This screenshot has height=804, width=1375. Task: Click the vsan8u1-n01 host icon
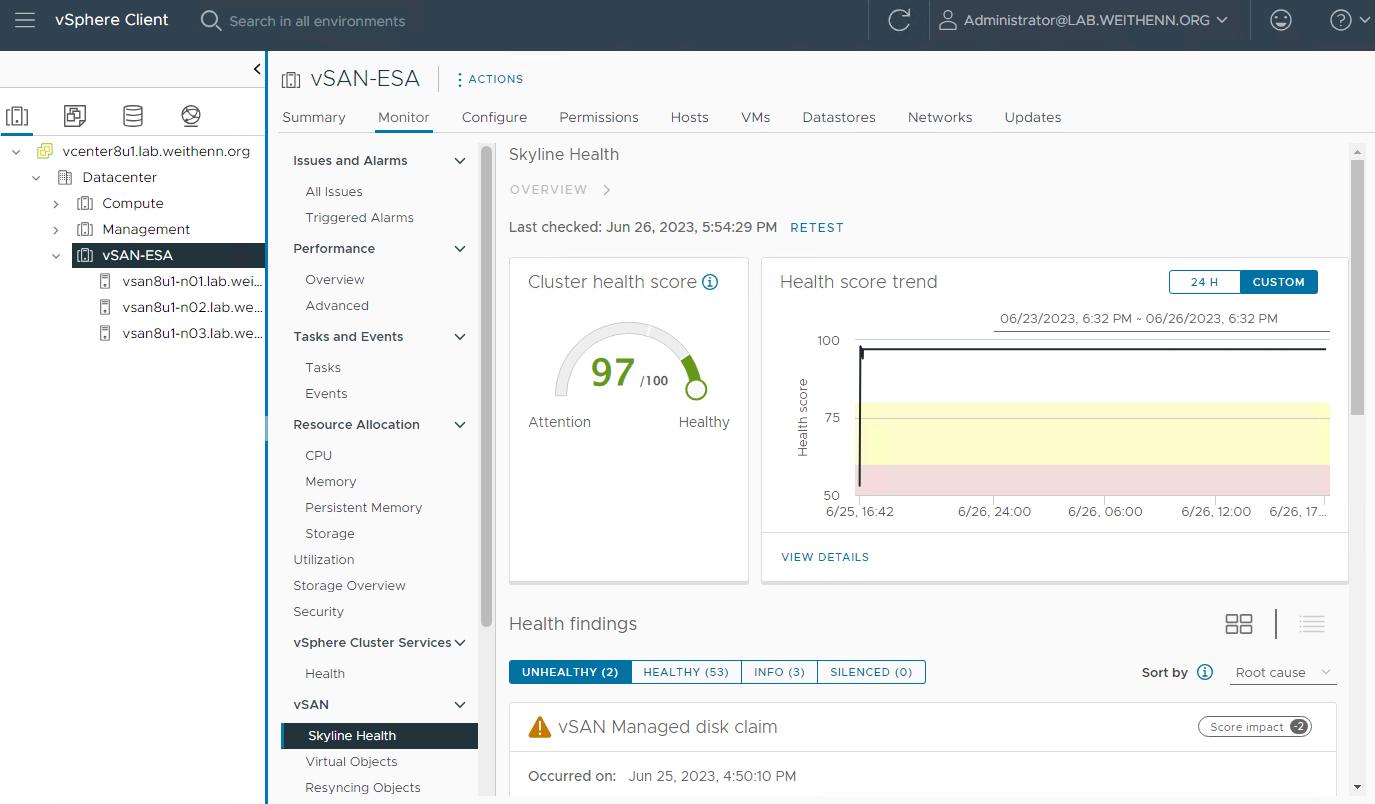[x=105, y=281]
